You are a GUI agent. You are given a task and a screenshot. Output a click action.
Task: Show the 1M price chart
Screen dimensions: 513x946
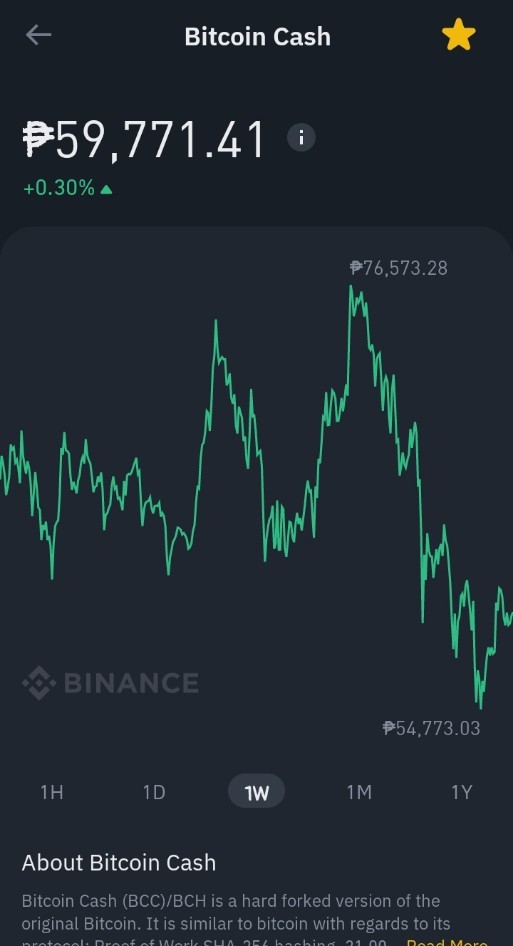[x=359, y=792]
